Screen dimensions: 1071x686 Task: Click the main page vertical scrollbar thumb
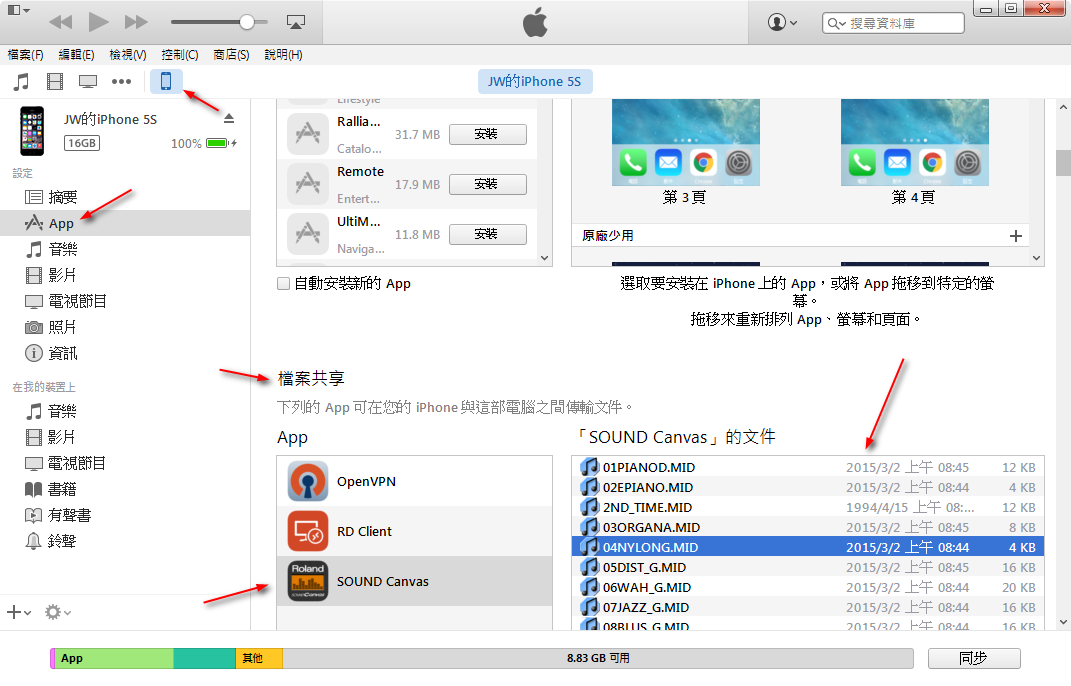point(1063,163)
